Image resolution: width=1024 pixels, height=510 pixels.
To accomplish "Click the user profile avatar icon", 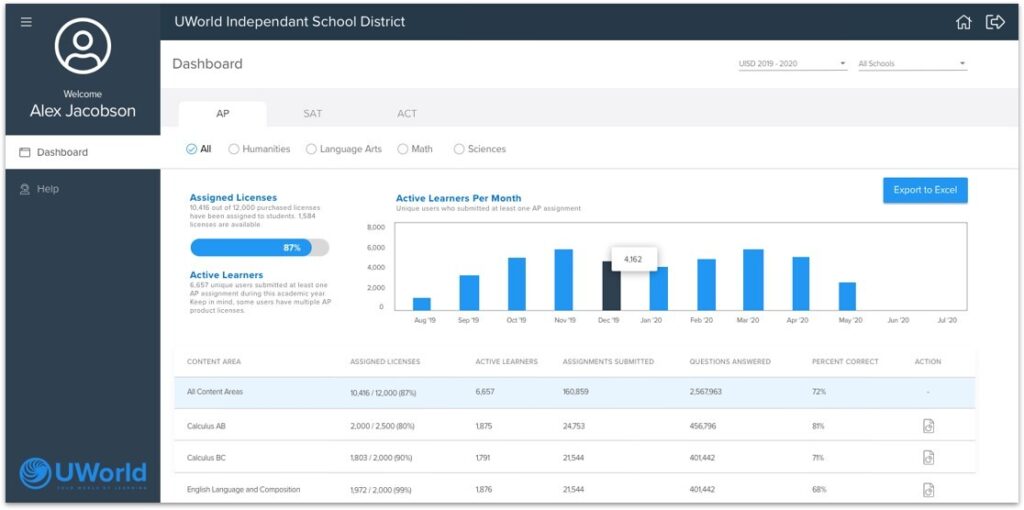I will pos(83,46).
